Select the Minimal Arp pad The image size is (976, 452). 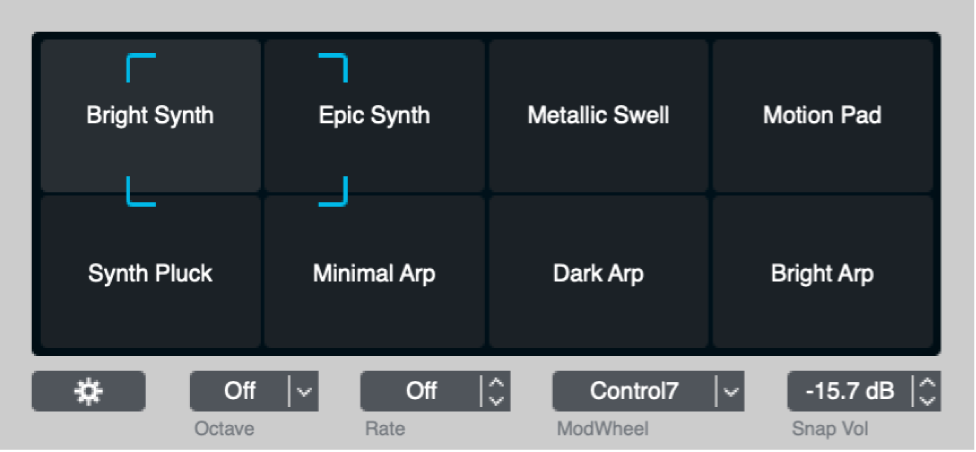click(374, 273)
